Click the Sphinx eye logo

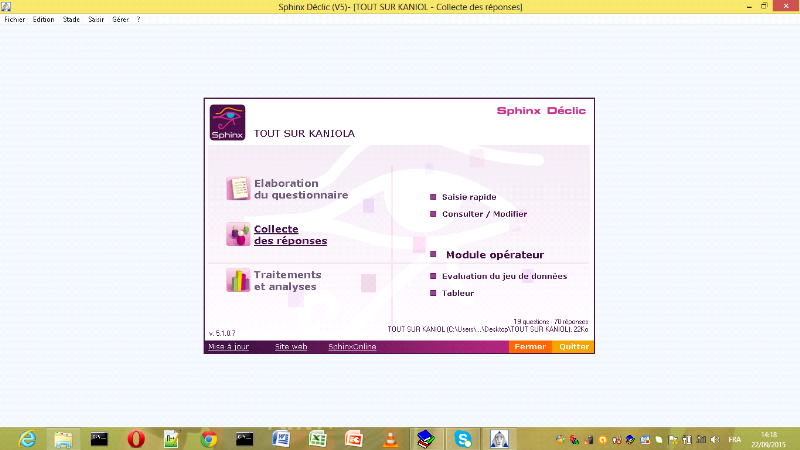coord(227,124)
